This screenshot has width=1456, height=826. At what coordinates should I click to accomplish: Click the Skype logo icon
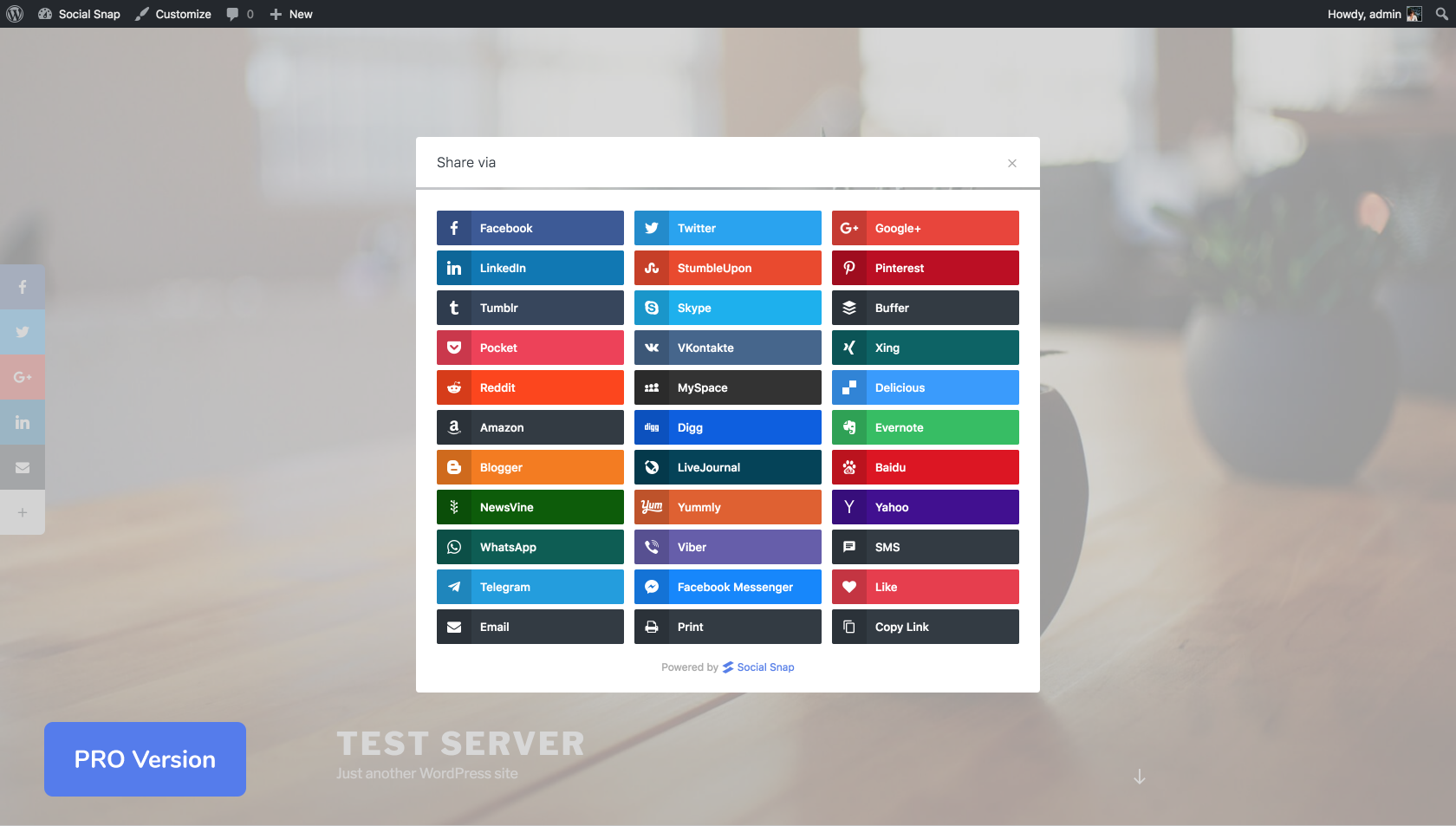(652, 308)
